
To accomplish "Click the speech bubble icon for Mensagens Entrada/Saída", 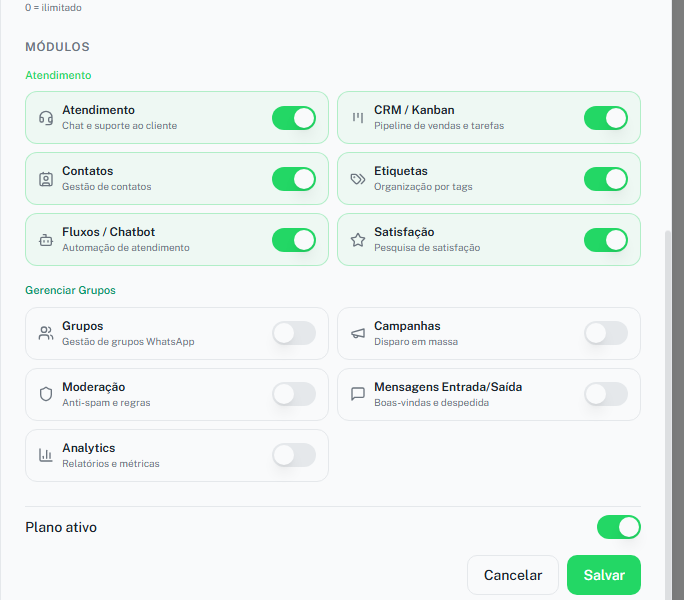I will [358, 395].
